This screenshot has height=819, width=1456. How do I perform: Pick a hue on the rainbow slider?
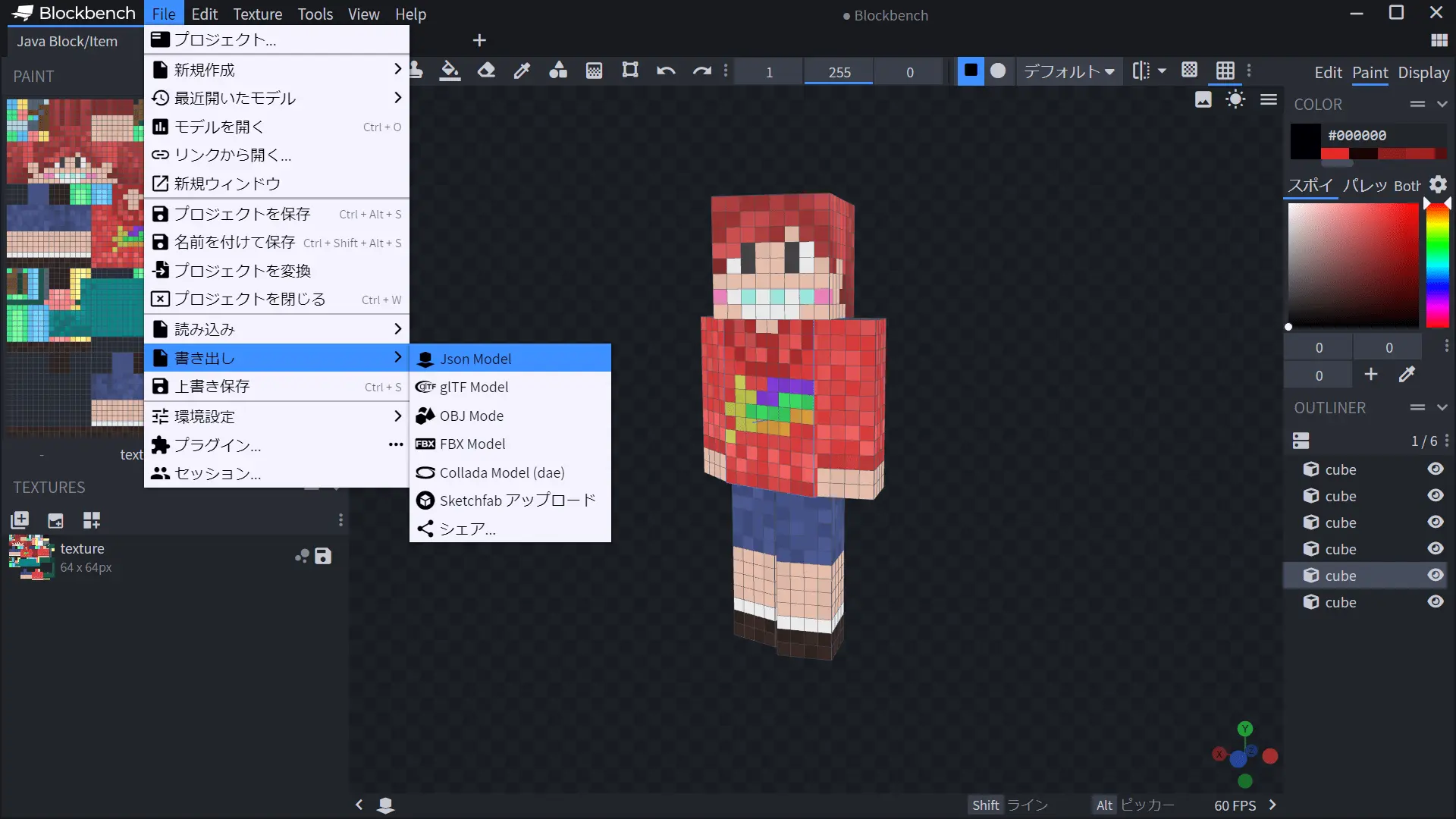coord(1437,265)
